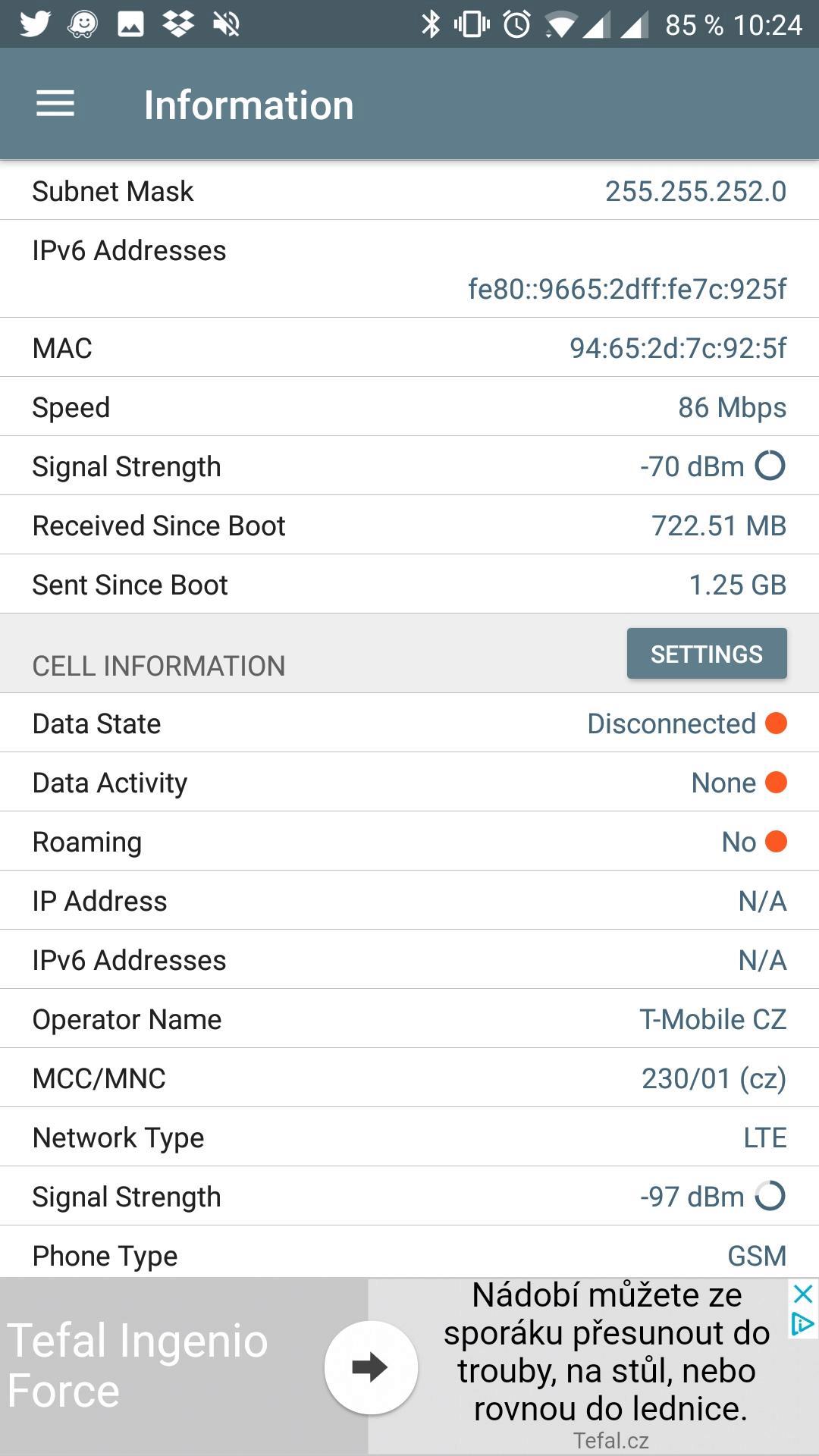Tap the Twitter notification icon
This screenshot has height=1456, width=819.
35,24
